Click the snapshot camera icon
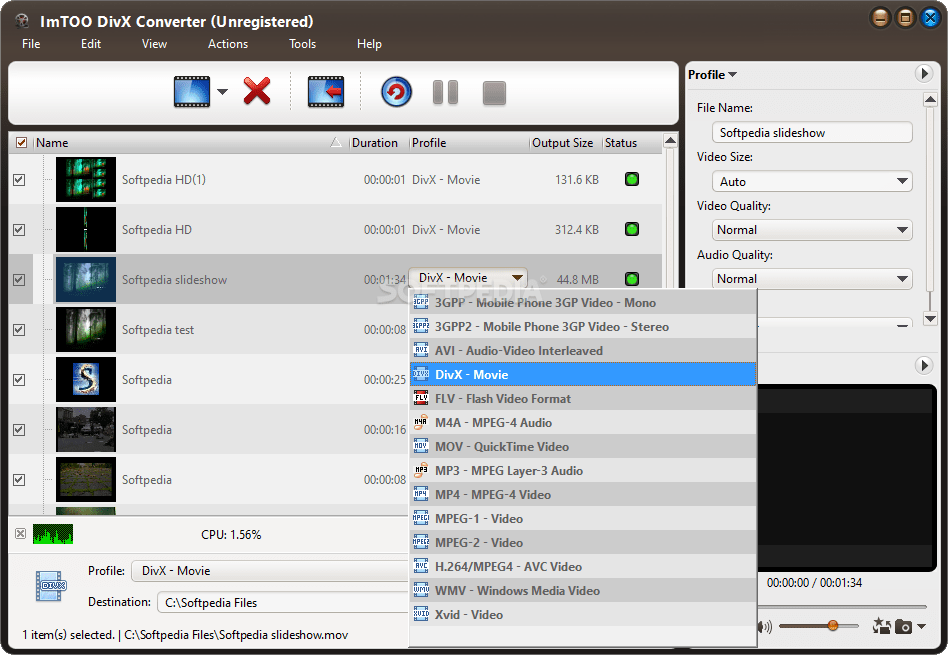 point(903,627)
